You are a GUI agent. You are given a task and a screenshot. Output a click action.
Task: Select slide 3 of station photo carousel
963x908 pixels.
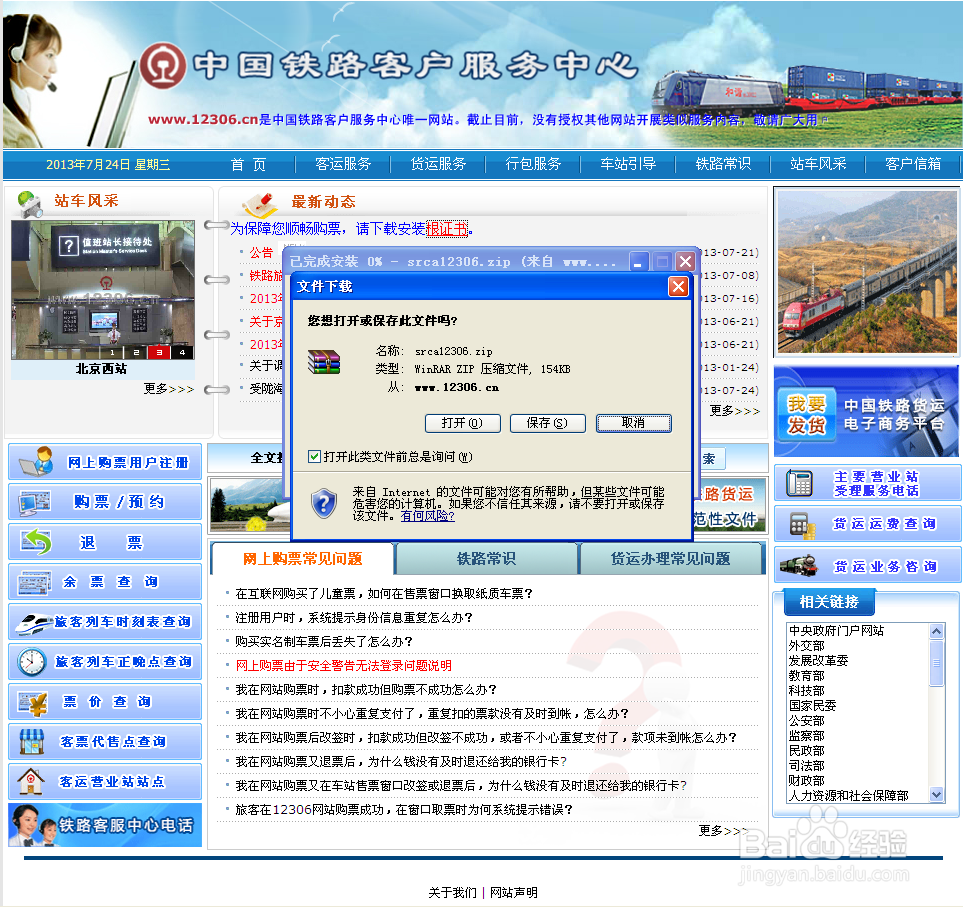pos(159,352)
